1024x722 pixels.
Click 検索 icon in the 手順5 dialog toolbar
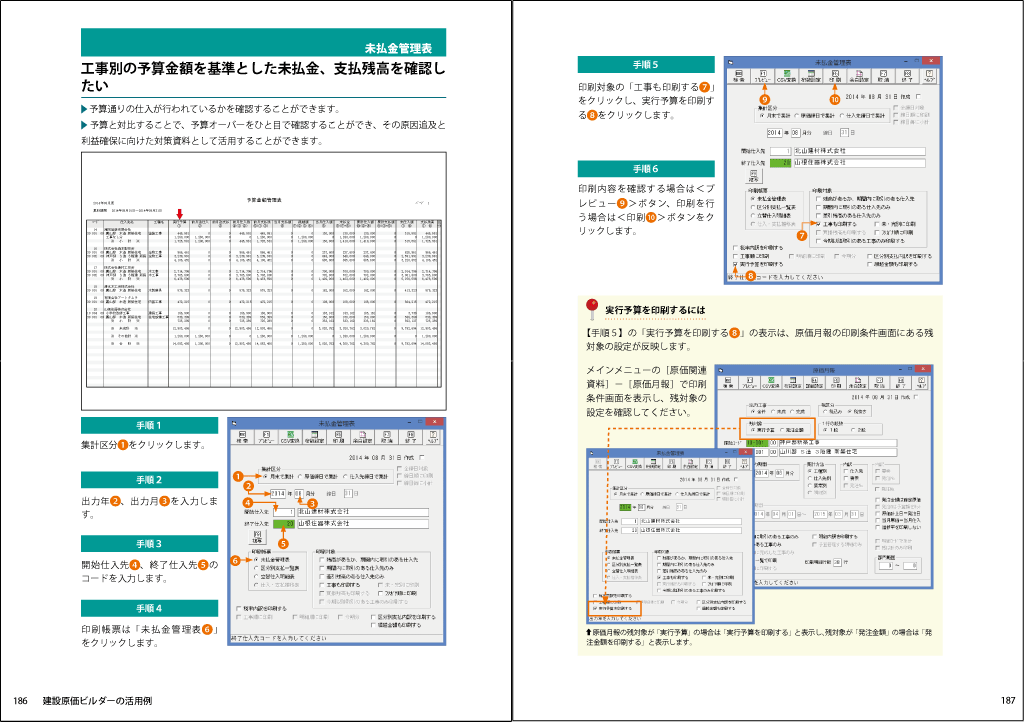click(738, 76)
